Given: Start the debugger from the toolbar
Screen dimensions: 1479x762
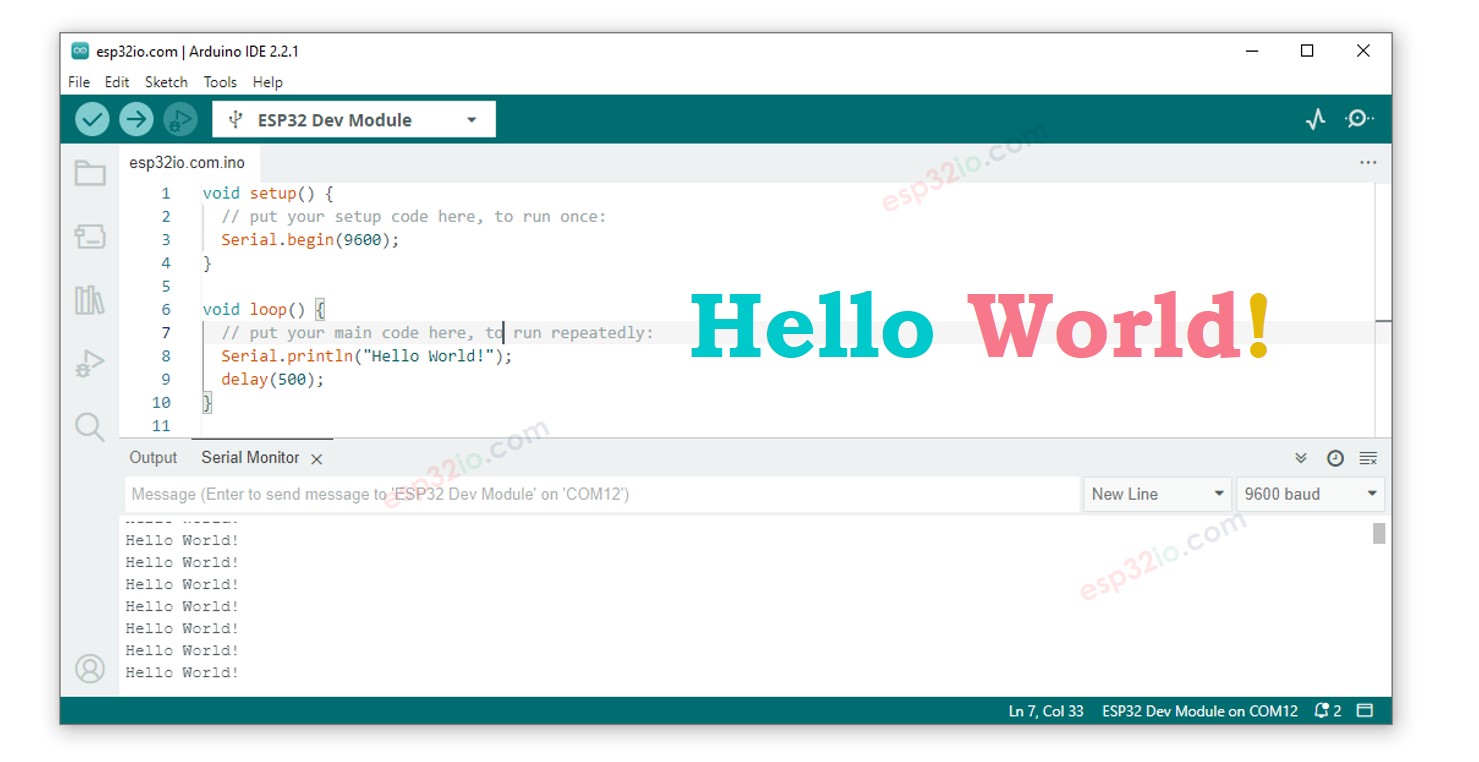Looking at the screenshot, I should pyautogui.click(x=180, y=120).
